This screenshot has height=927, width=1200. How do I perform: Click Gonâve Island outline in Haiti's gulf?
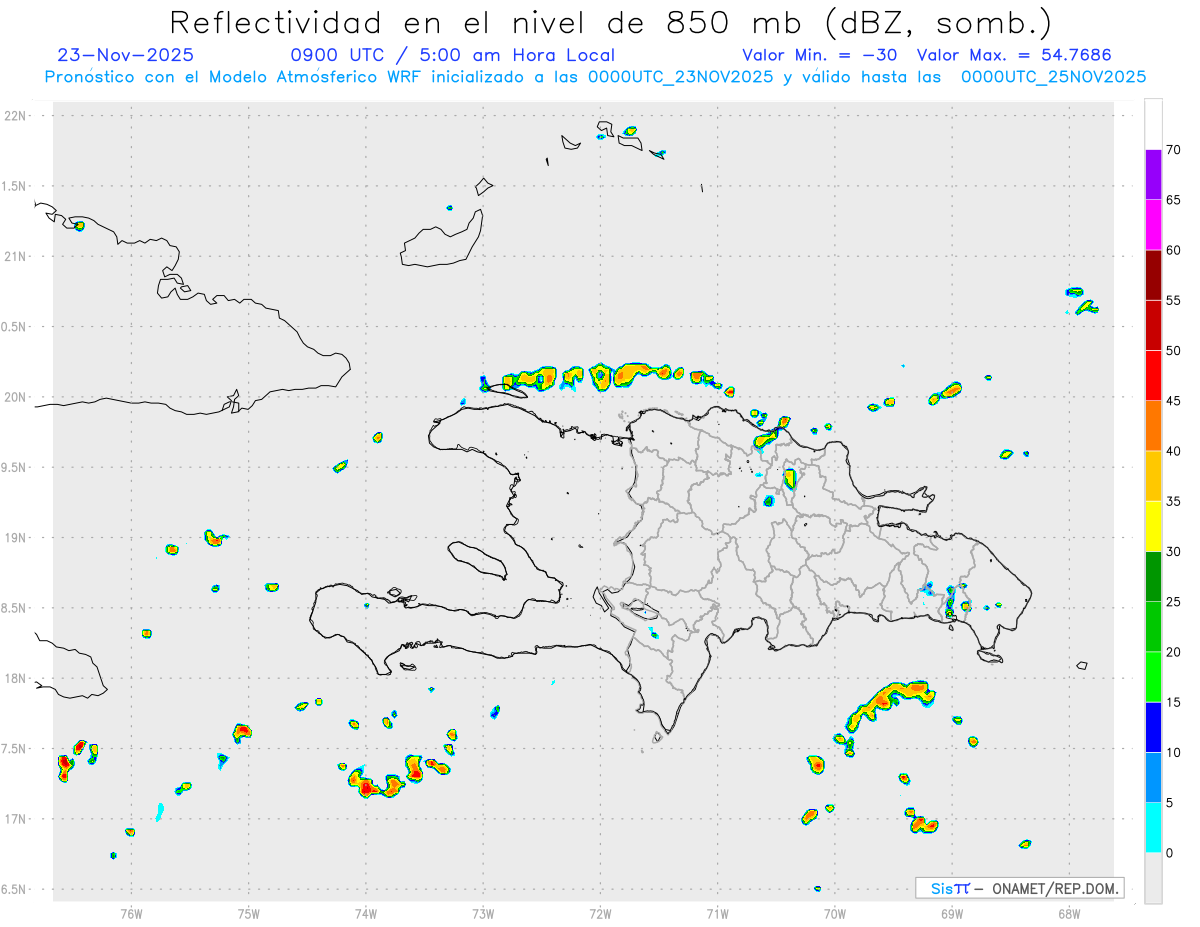[476, 560]
